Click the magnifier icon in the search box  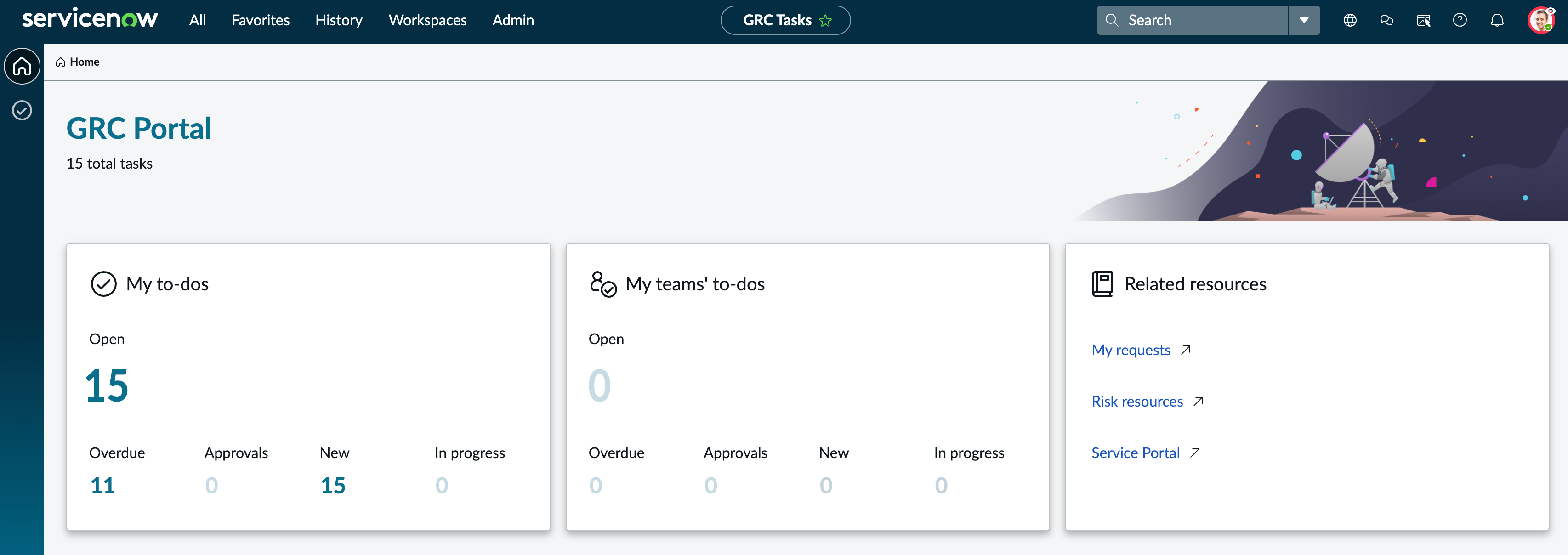pos(1112,20)
